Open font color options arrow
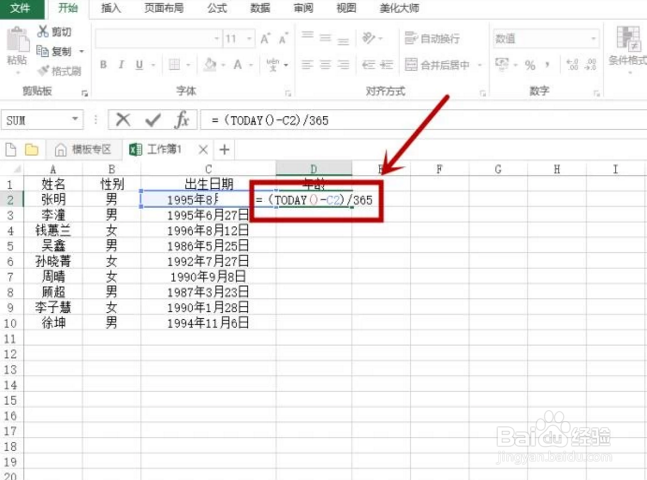647x480 pixels. tap(250, 65)
